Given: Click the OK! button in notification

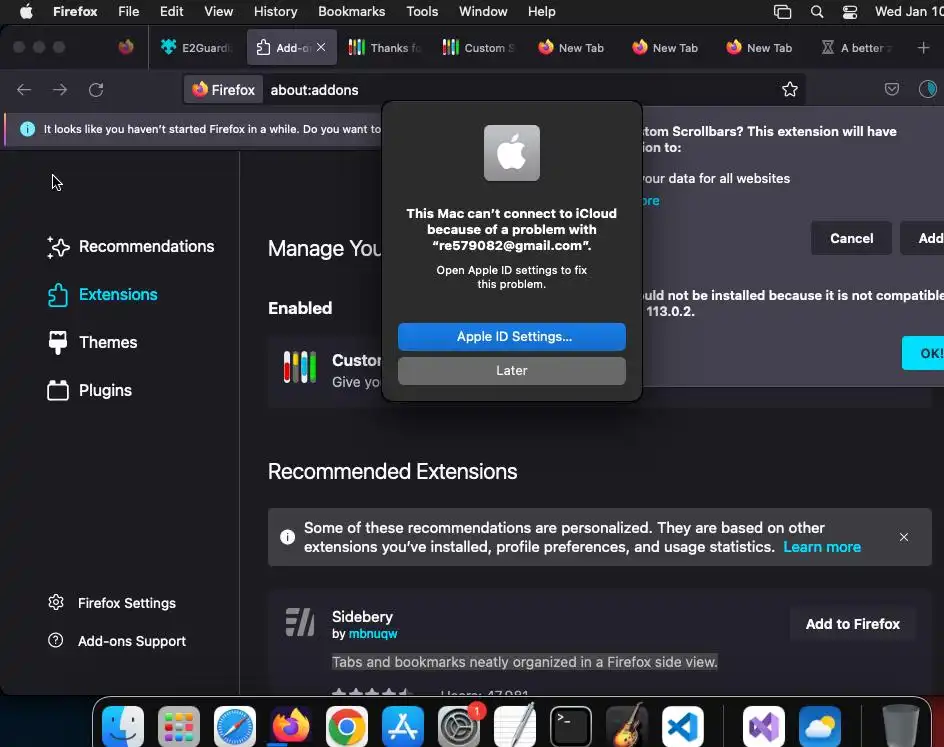Looking at the screenshot, I should 925,353.
